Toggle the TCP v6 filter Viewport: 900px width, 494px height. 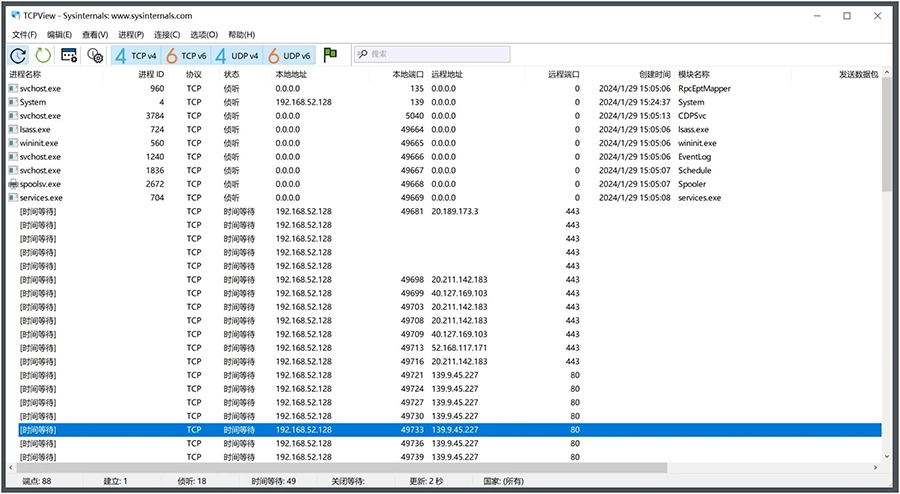[x=186, y=55]
